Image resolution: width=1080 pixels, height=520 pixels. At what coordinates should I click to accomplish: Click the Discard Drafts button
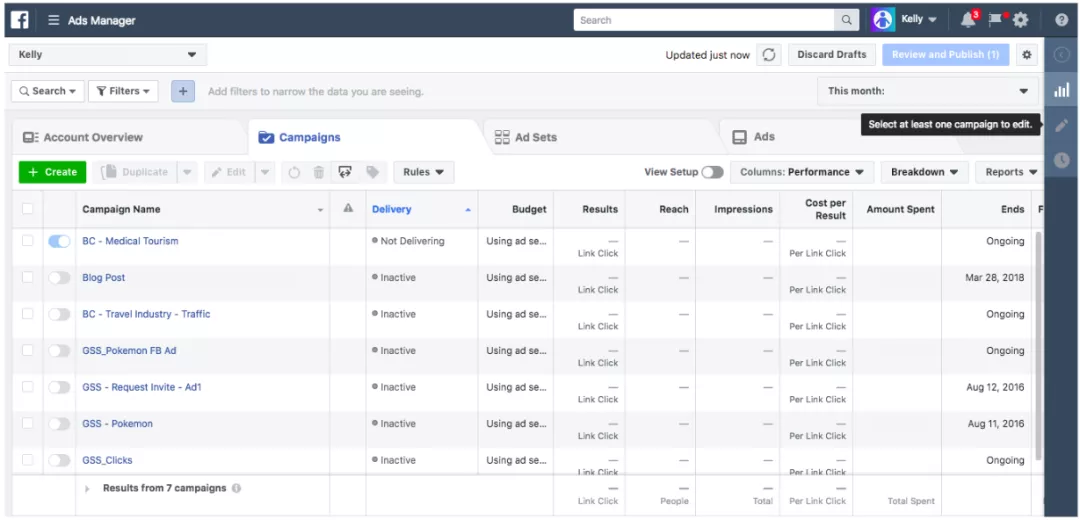coord(831,55)
